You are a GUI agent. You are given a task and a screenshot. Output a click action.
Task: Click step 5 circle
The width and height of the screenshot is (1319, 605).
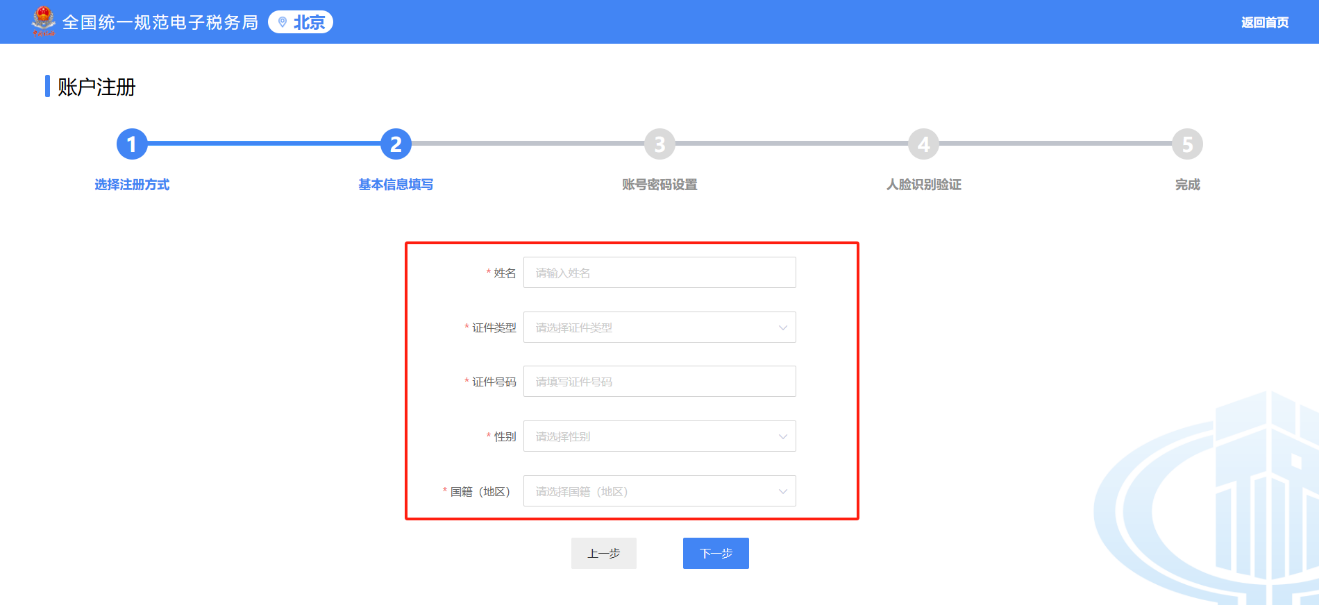(x=1187, y=145)
